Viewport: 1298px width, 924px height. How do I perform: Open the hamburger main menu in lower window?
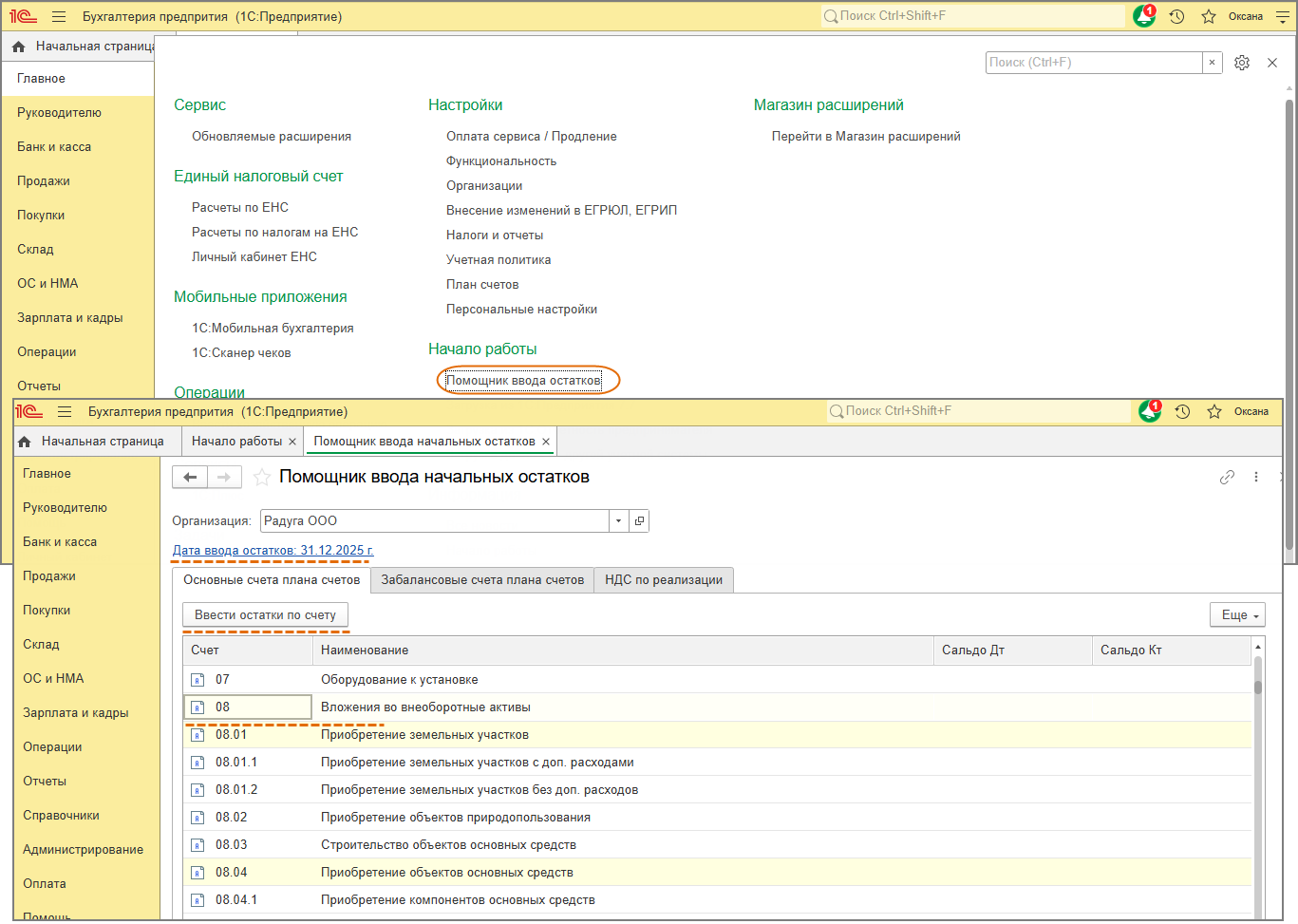tap(65, 411)
